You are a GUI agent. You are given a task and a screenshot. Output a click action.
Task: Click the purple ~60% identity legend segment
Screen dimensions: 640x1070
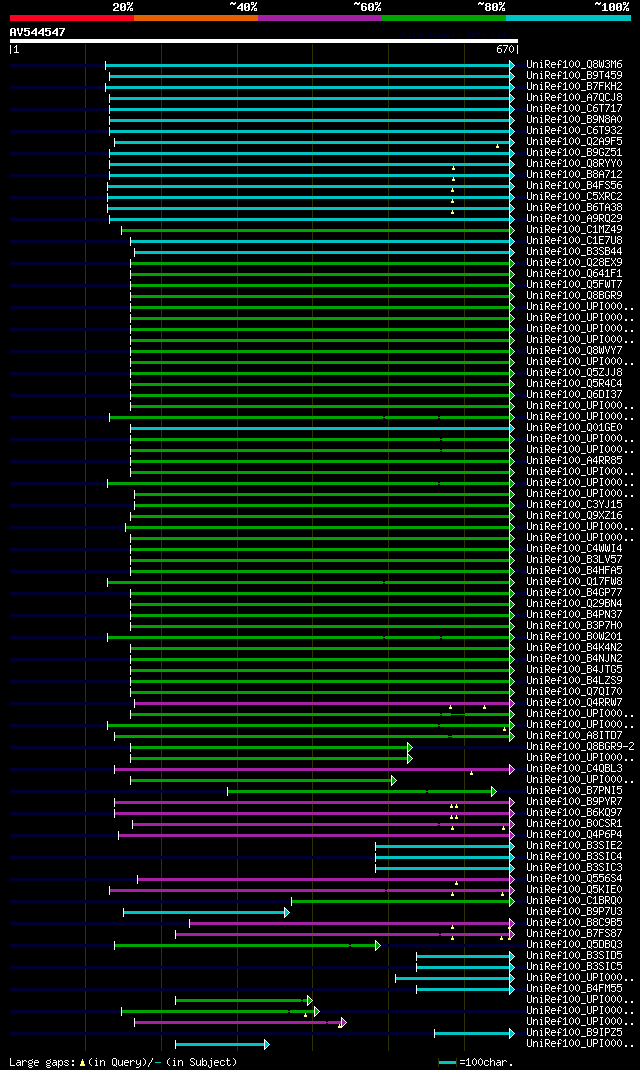(320, 18)
